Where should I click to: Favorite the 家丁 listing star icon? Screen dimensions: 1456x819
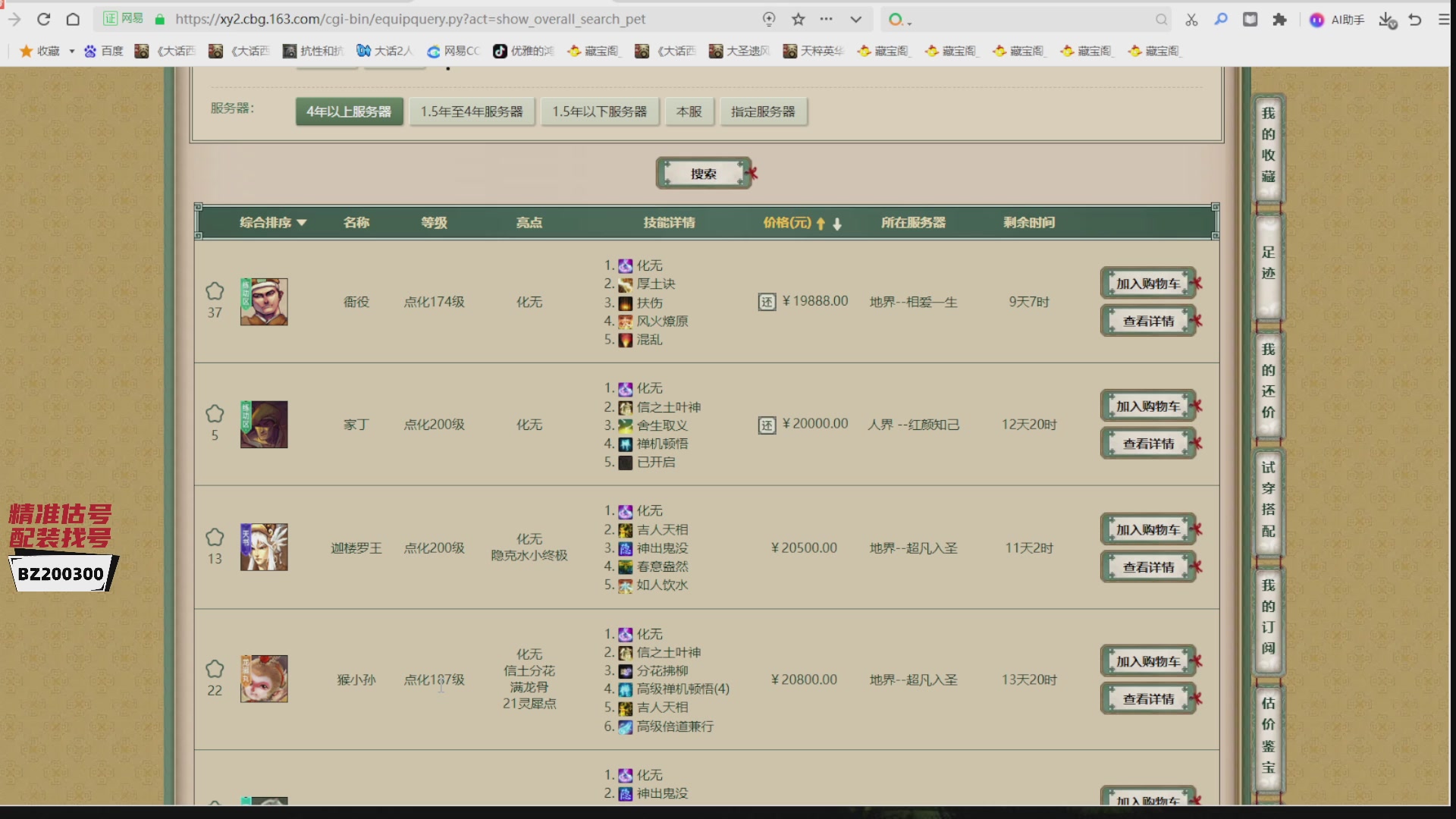point(215,414)
